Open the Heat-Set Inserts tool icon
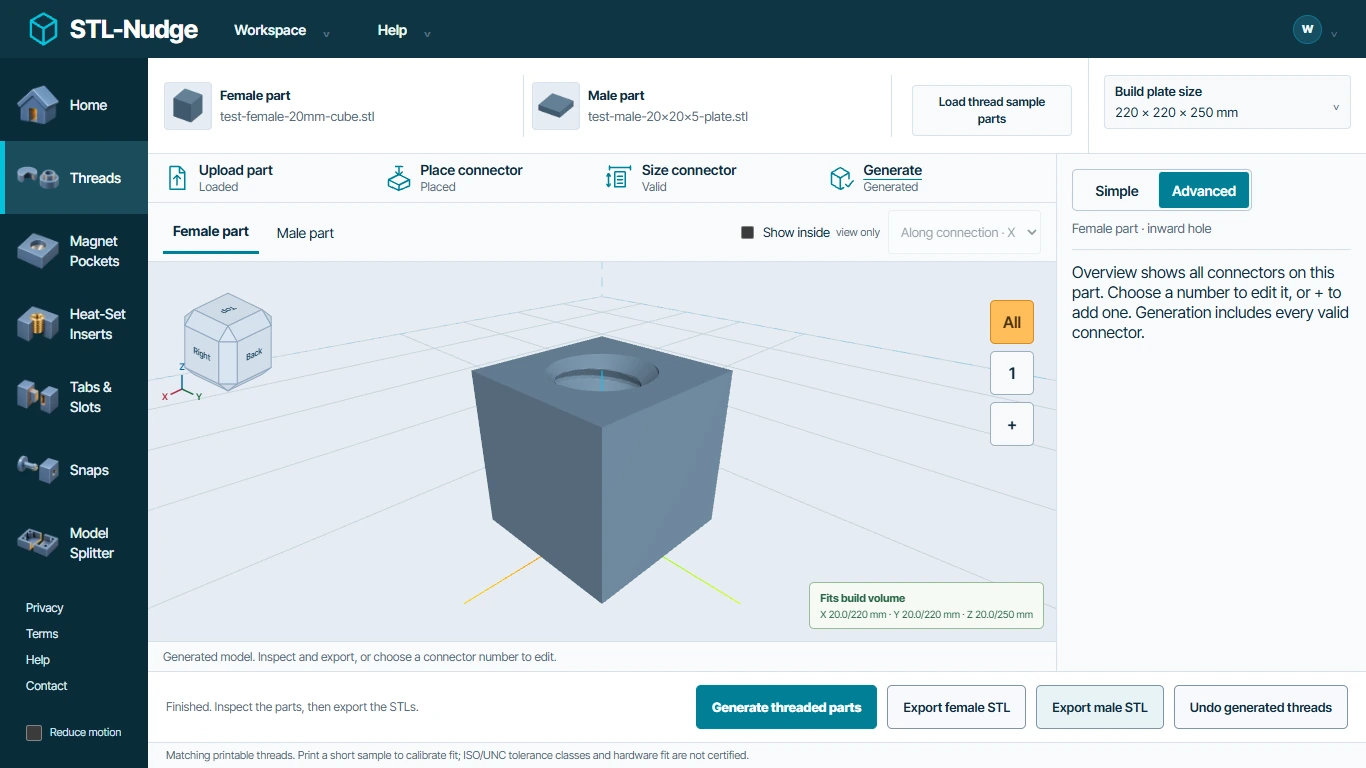 37,324
